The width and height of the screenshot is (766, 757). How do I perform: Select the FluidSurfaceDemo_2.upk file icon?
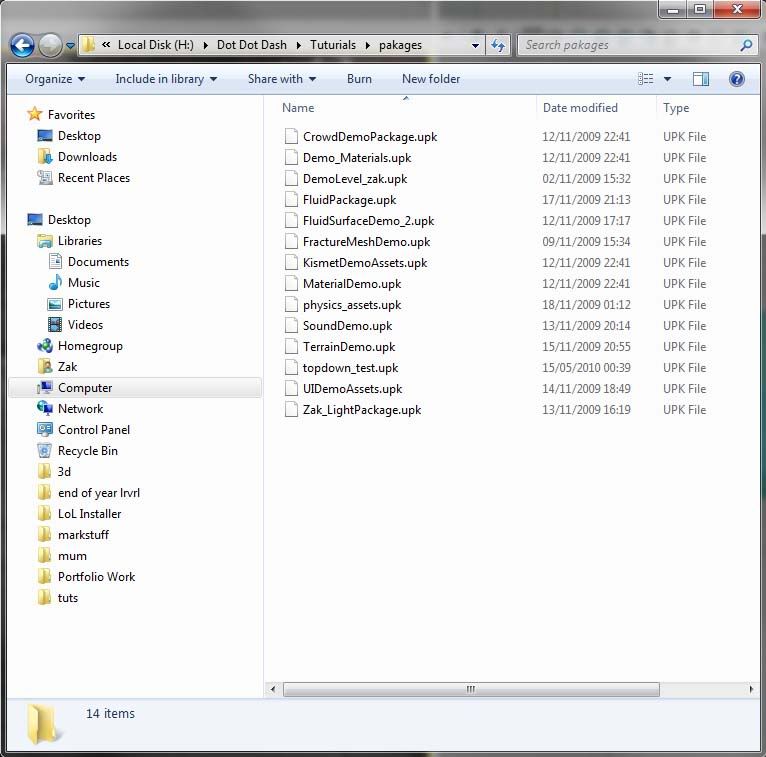(291, 220)
